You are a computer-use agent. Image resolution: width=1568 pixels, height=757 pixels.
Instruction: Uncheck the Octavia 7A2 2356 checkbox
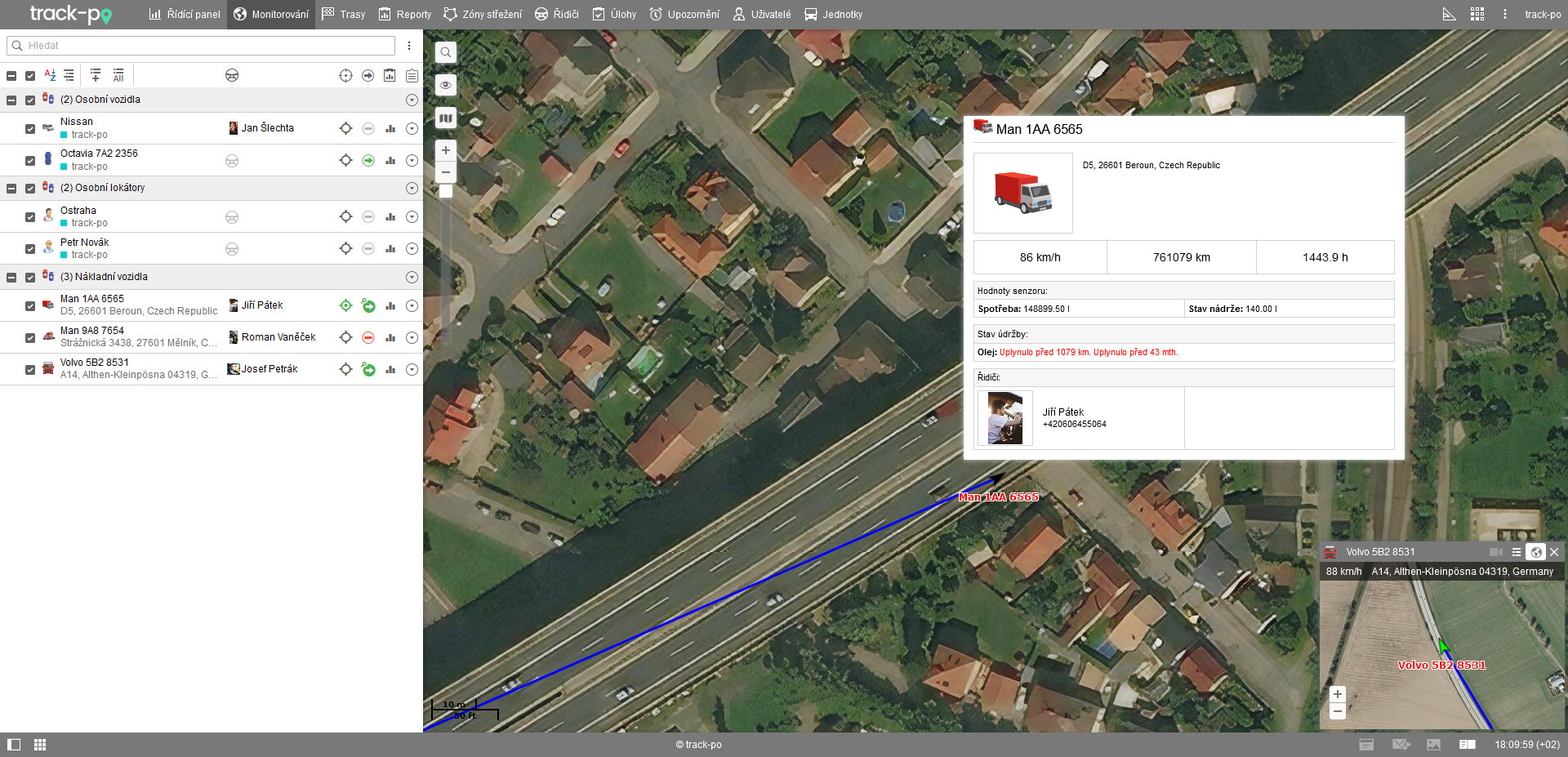coord(30,161)
